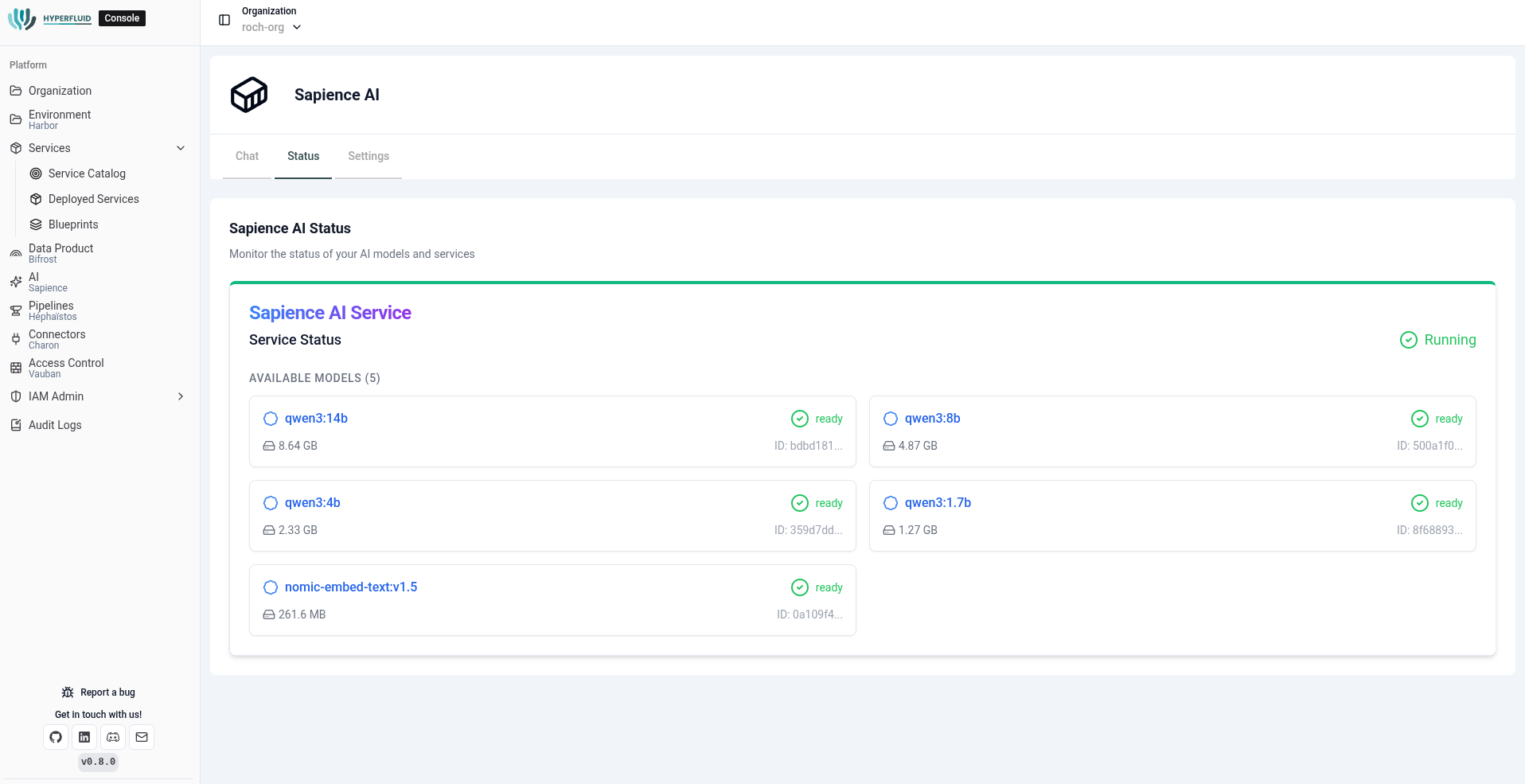The image size is (1525, 784).
Task: Toggle the sidebar panel icon next to Organization
Action: (224, 19)
